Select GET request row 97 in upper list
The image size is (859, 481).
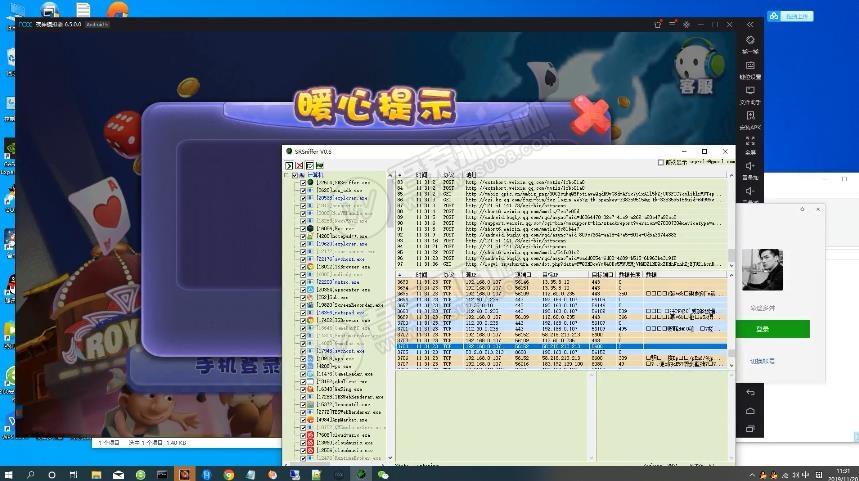tap(562, 264)
